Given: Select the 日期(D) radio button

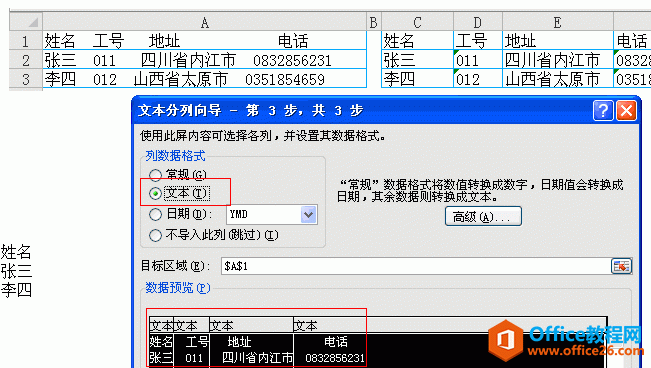Looking at the screenshot, I should point(155,214).
